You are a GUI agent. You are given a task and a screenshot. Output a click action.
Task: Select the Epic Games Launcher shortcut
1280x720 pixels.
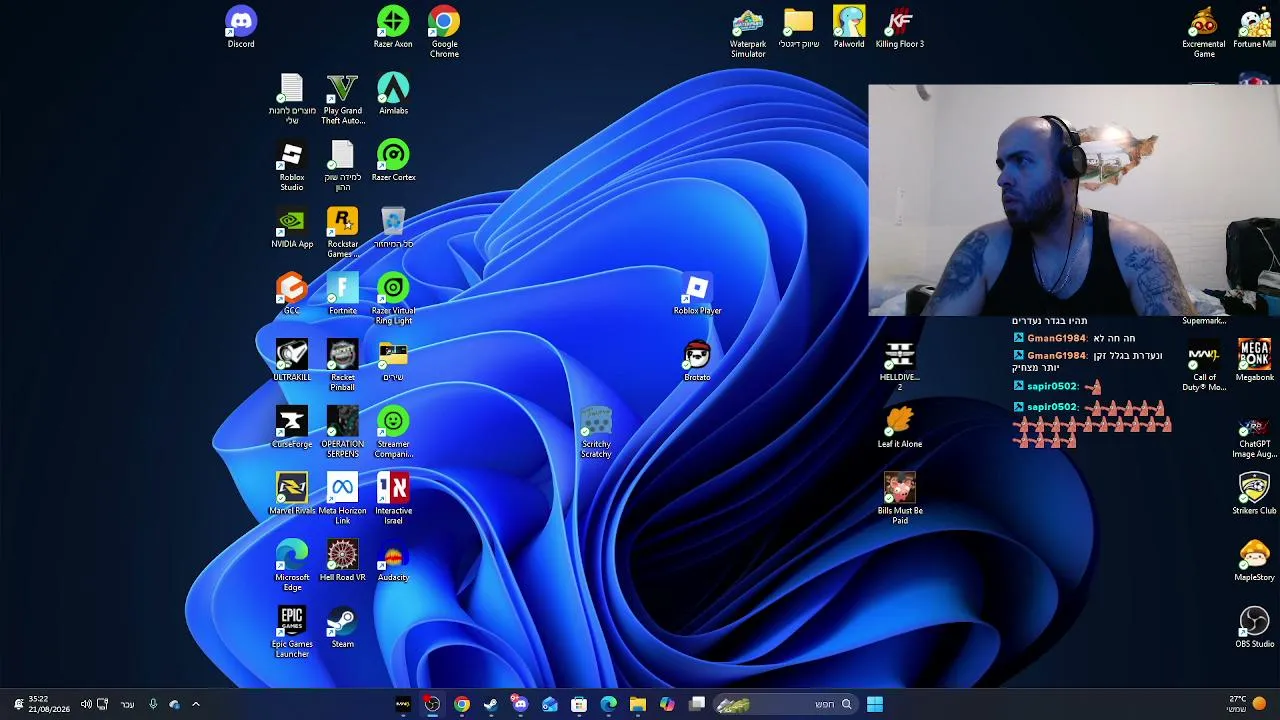292,633
